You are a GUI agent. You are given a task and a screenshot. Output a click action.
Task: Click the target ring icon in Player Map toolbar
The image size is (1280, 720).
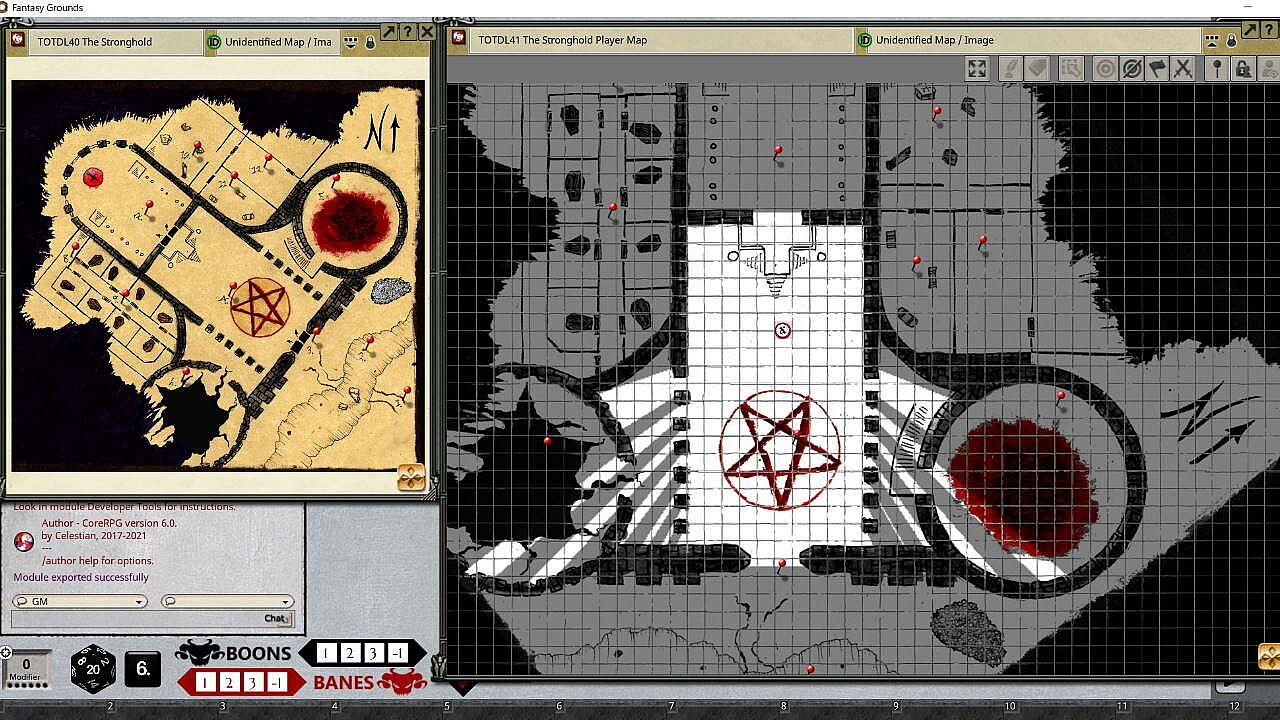(x=1105, y=68)
